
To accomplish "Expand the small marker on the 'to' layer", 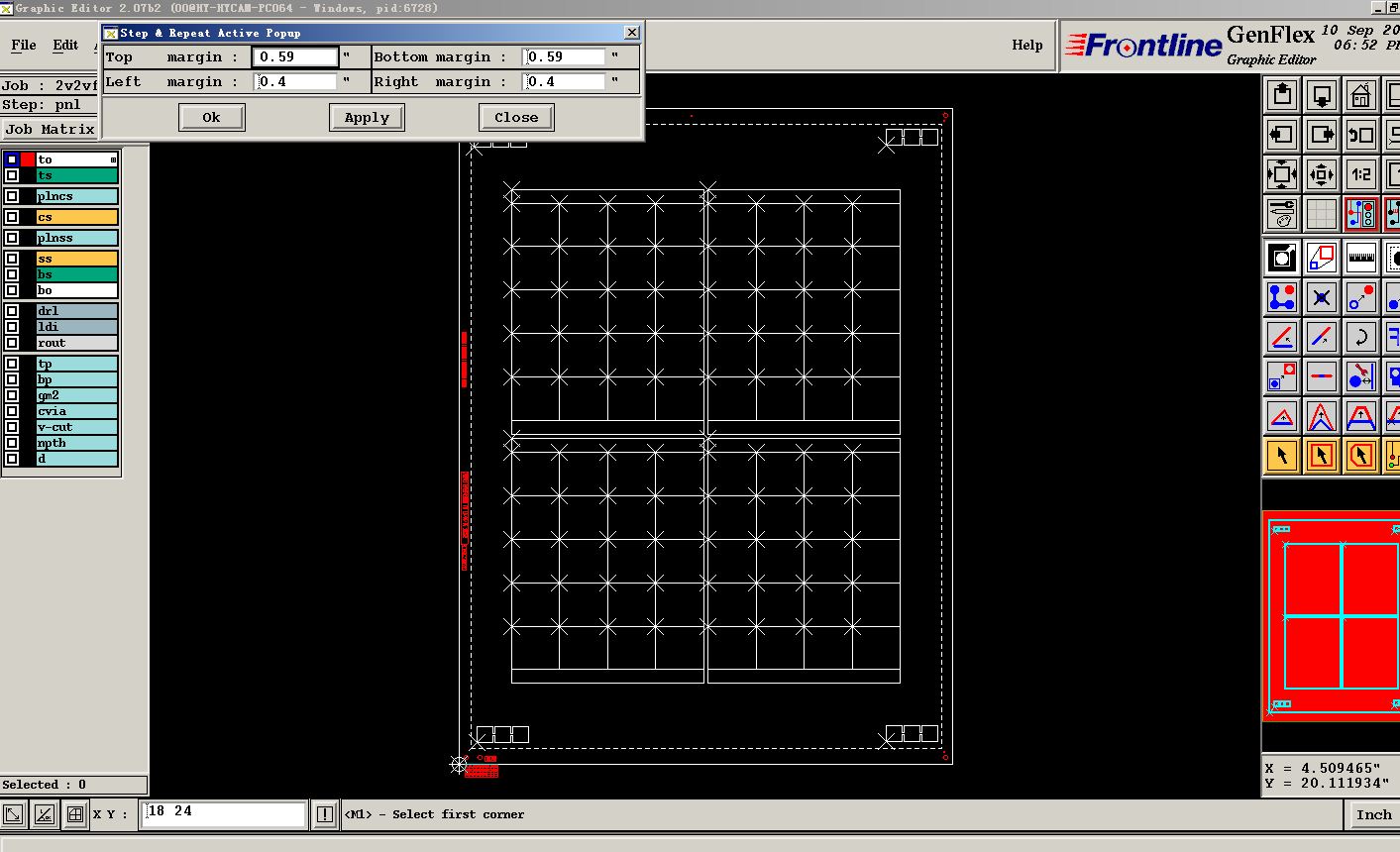I will click(x=113, y=160).
